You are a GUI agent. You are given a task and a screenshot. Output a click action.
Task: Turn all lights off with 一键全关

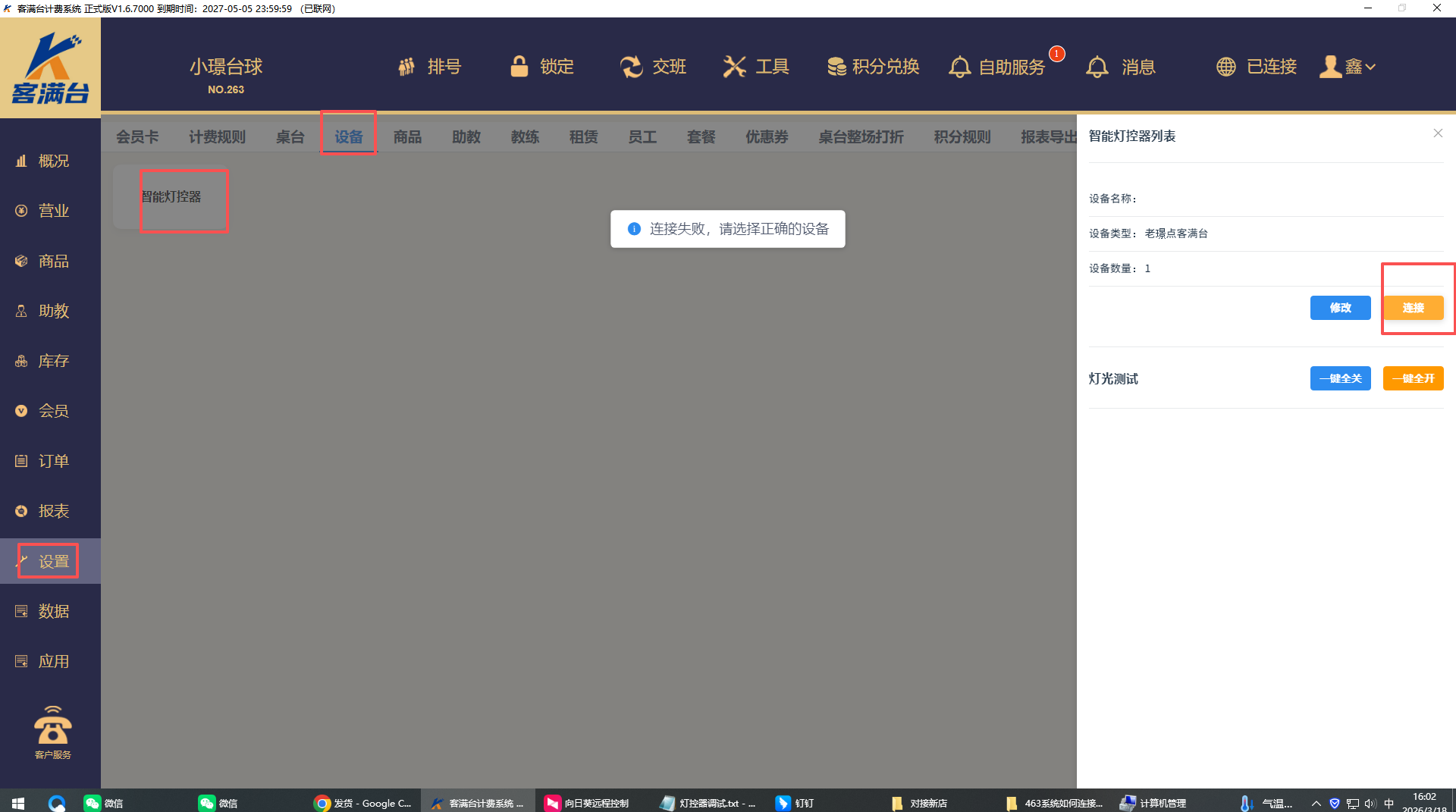click(x=1340, y=378)
